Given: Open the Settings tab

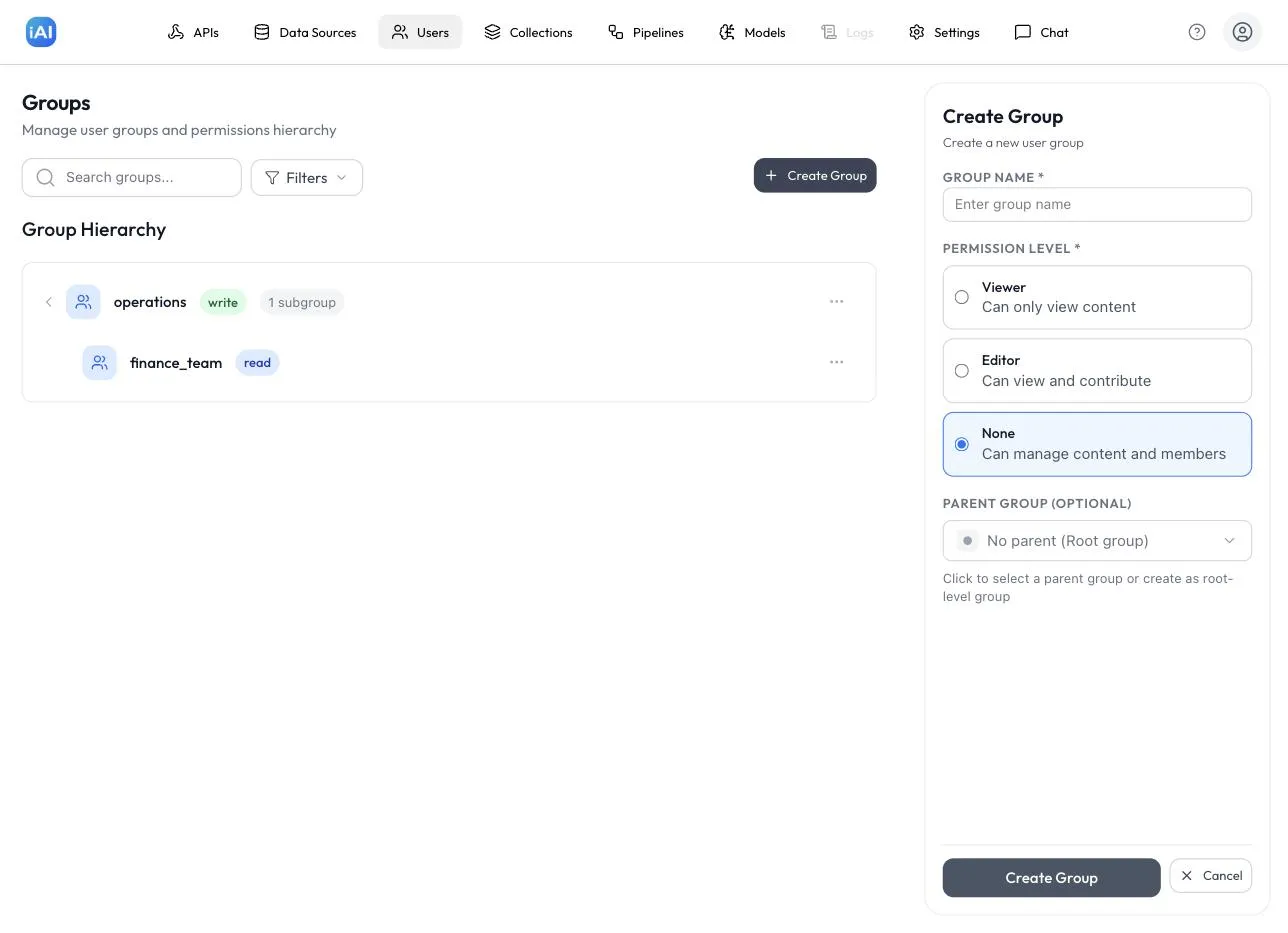Looking at the screenshot, I should coord(944,32).
